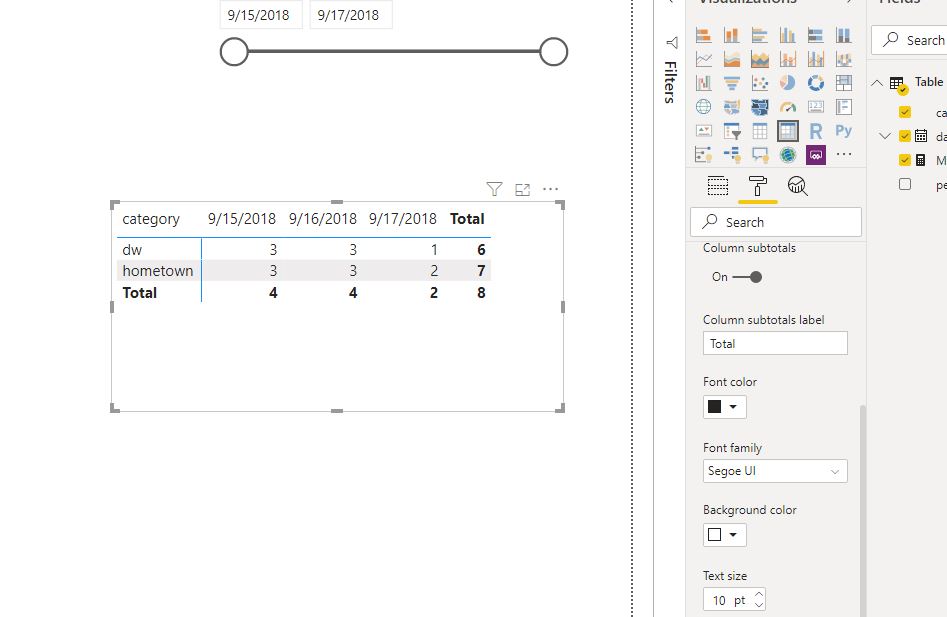Select the Line and stacked column chart
Viewport: 947px width, 617px height.
[788, 59]
